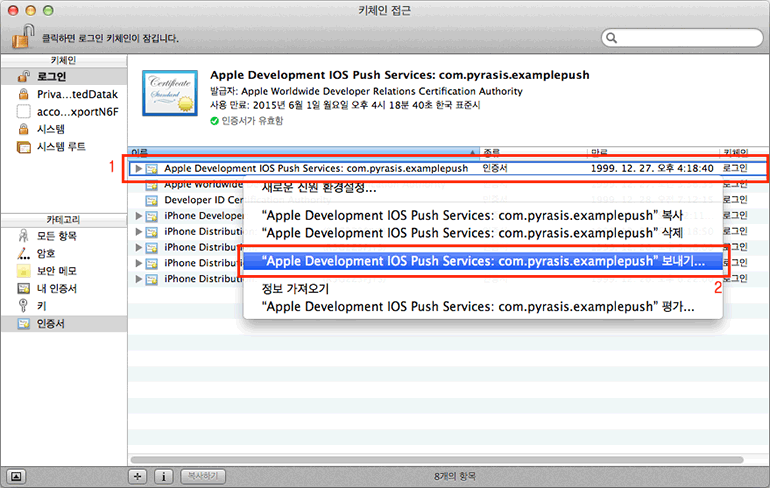770x488 pixels.
Task: Expand the Apple Development IOS Push Services row
Action: (139, 169)
